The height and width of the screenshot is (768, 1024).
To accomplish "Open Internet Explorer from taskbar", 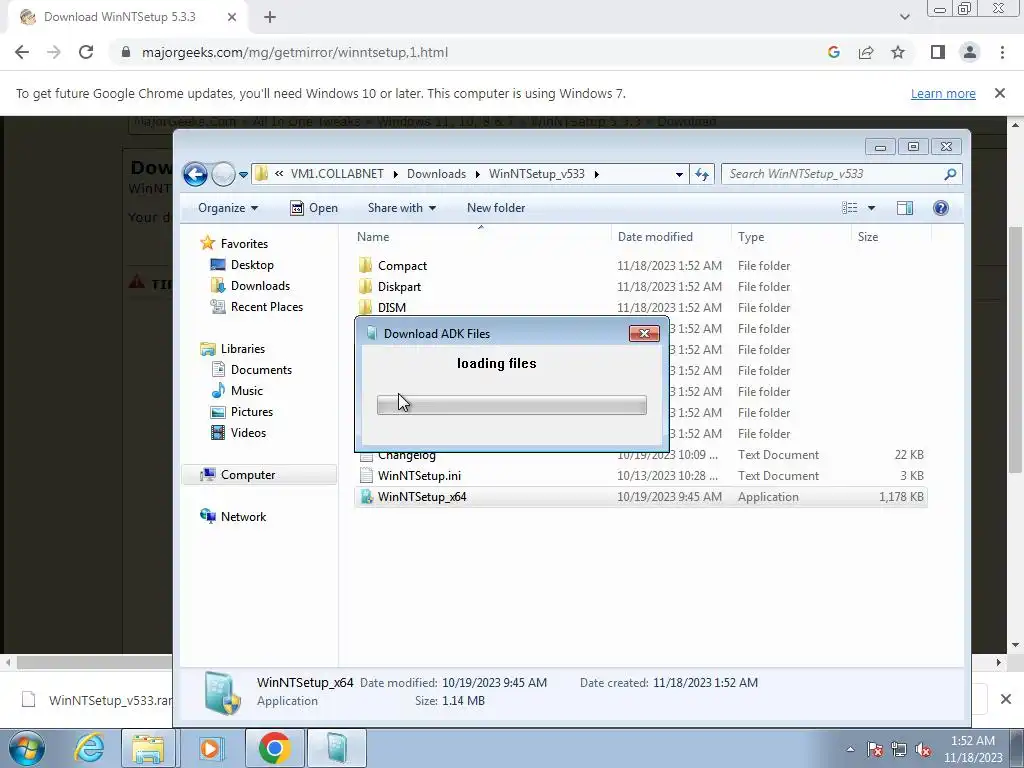I will tap(88, 748).
